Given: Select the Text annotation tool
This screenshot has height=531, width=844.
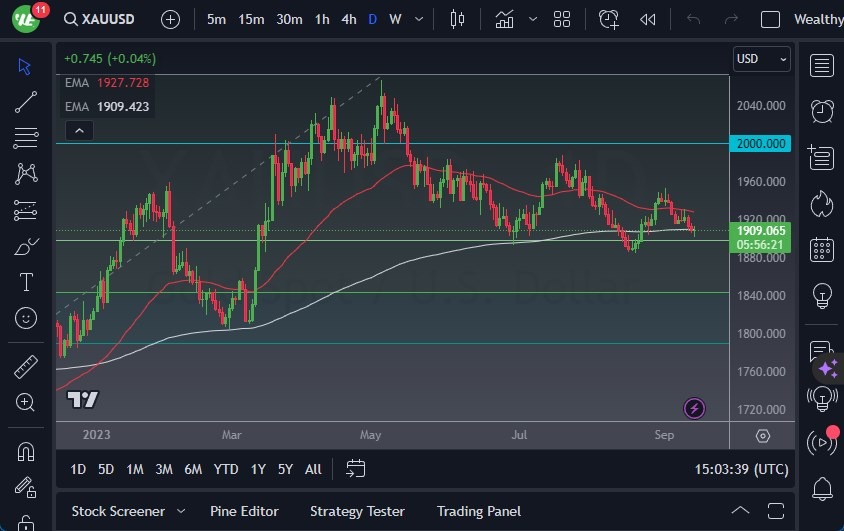Looking at the screenshot, I should 26,282.
